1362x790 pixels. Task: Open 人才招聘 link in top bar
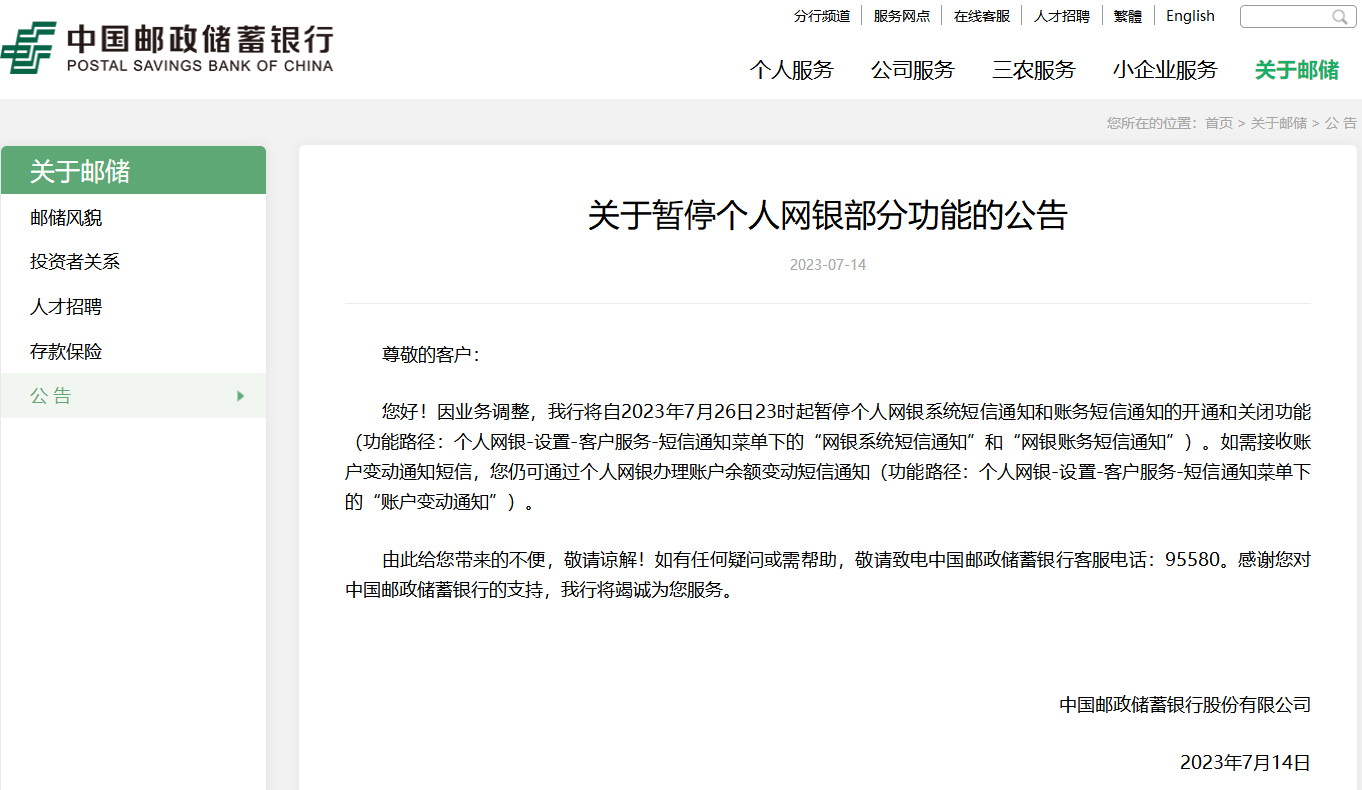[x=1062, y=16]
